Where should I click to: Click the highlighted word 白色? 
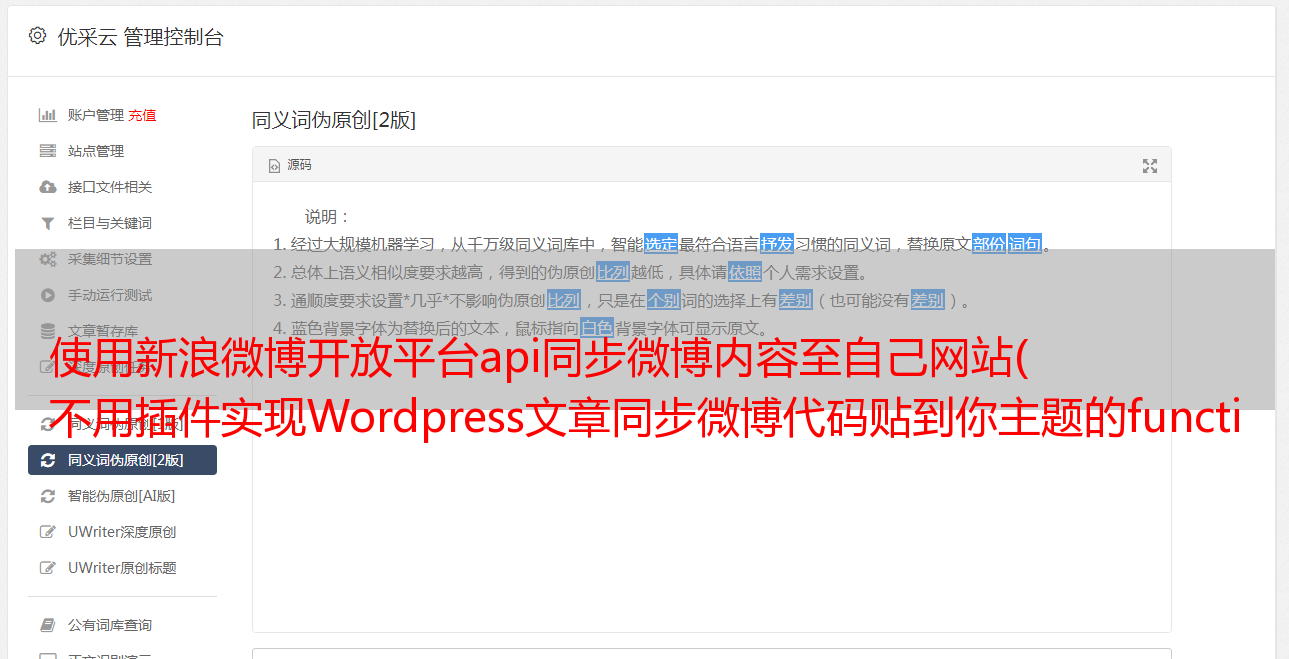tap(597, 328)
